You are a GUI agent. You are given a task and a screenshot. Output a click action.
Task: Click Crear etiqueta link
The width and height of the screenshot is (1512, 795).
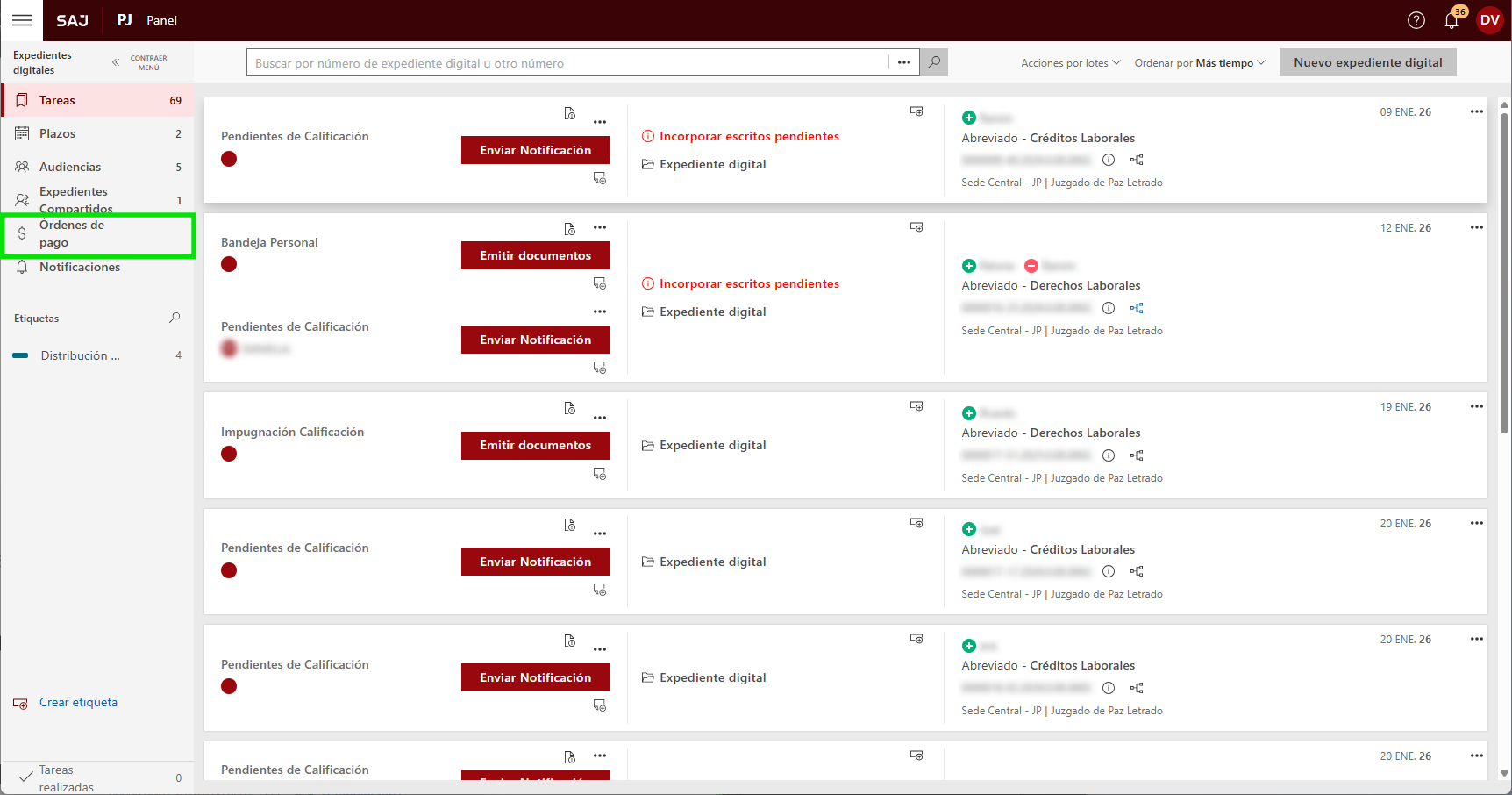pyautogui.click(x=78, y=702)
